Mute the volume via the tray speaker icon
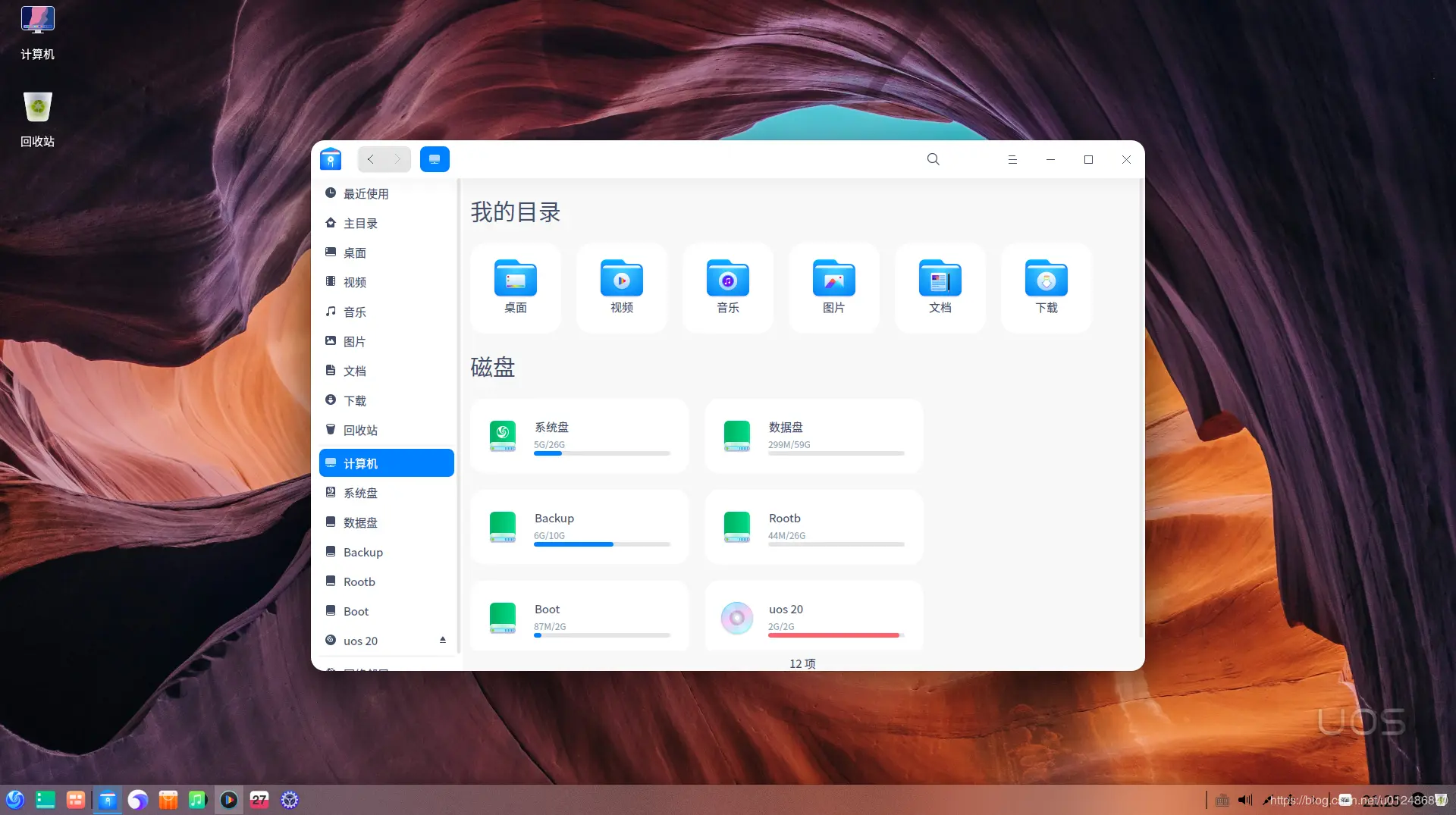 1244,799
